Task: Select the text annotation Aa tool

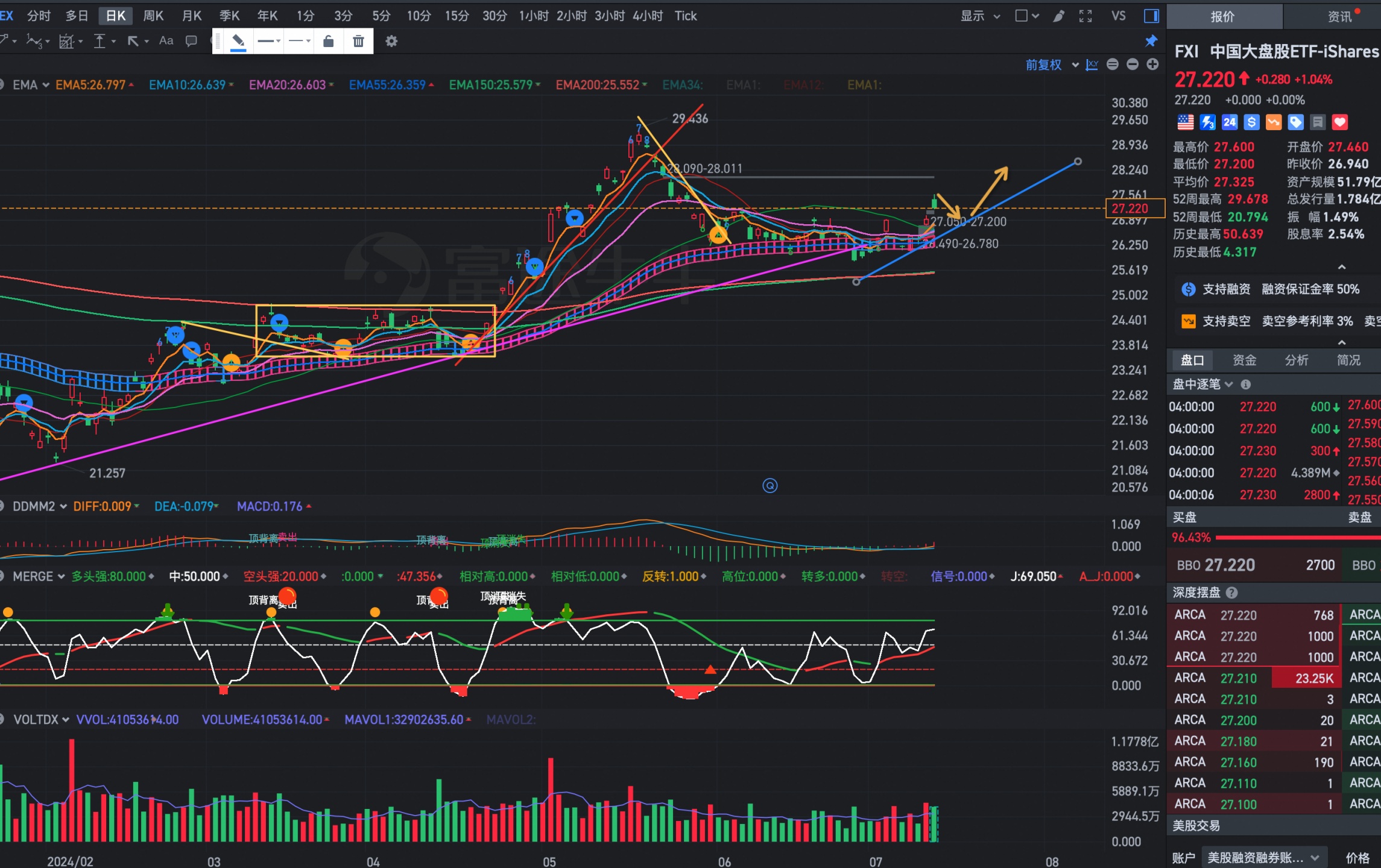Action: 166,41
